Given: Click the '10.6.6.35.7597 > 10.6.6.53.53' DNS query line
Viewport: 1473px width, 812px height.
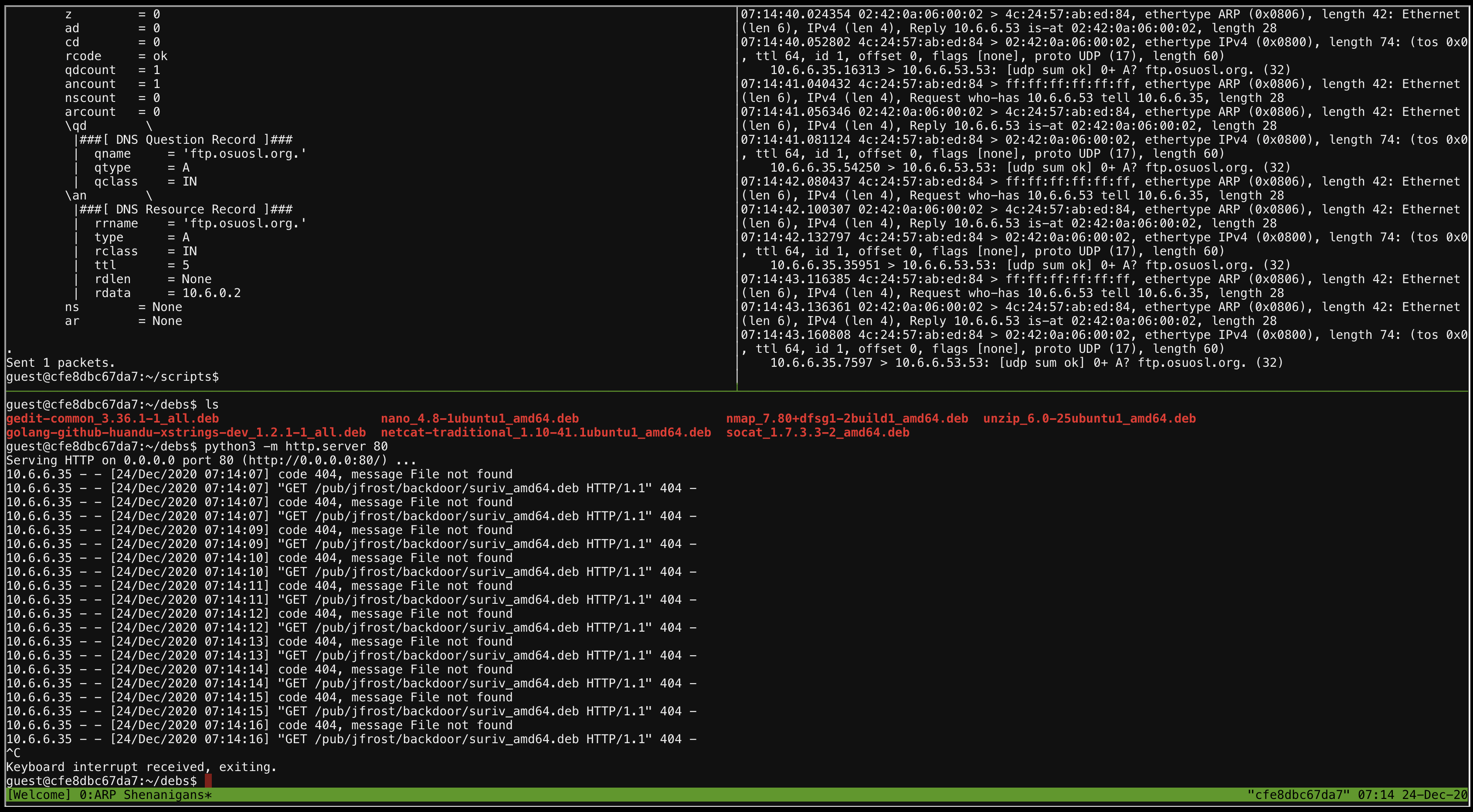Looking at the screenshot, I should tap(1027, 363).
